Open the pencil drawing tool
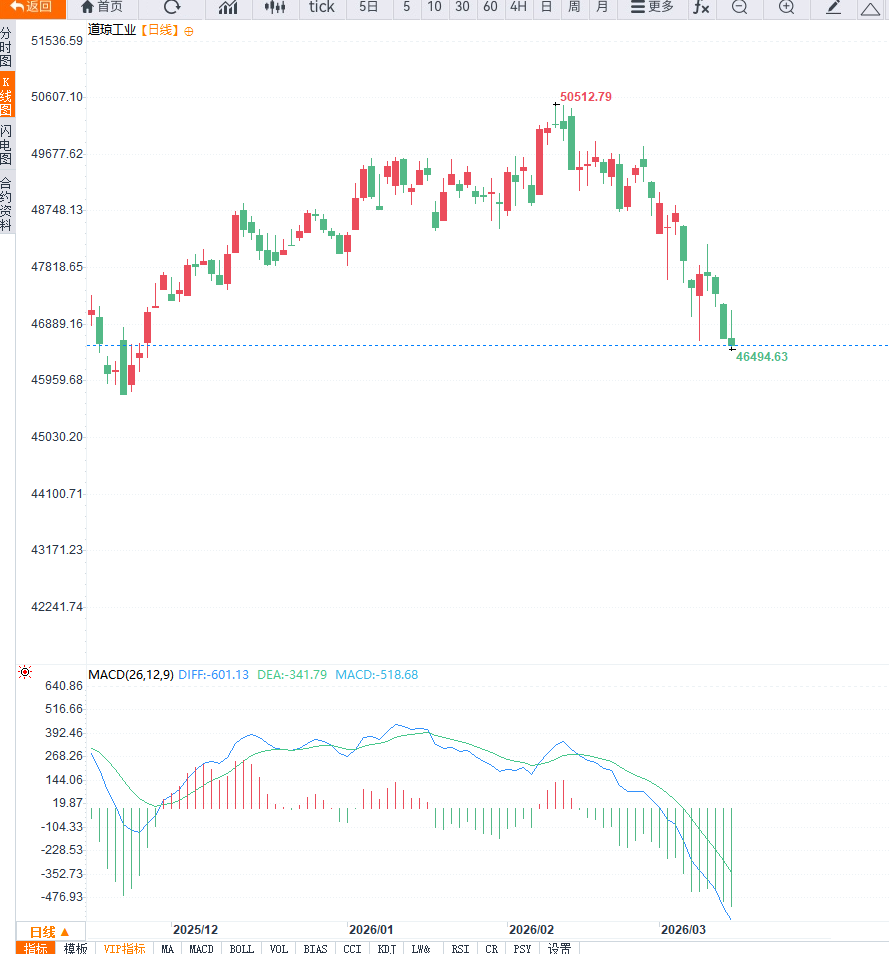The image size is (889, 954). pyautogui.click(x=834, y=7)
